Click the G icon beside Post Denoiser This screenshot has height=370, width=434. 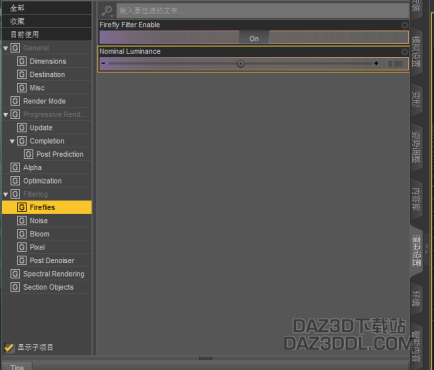click(x=22, y=261)
